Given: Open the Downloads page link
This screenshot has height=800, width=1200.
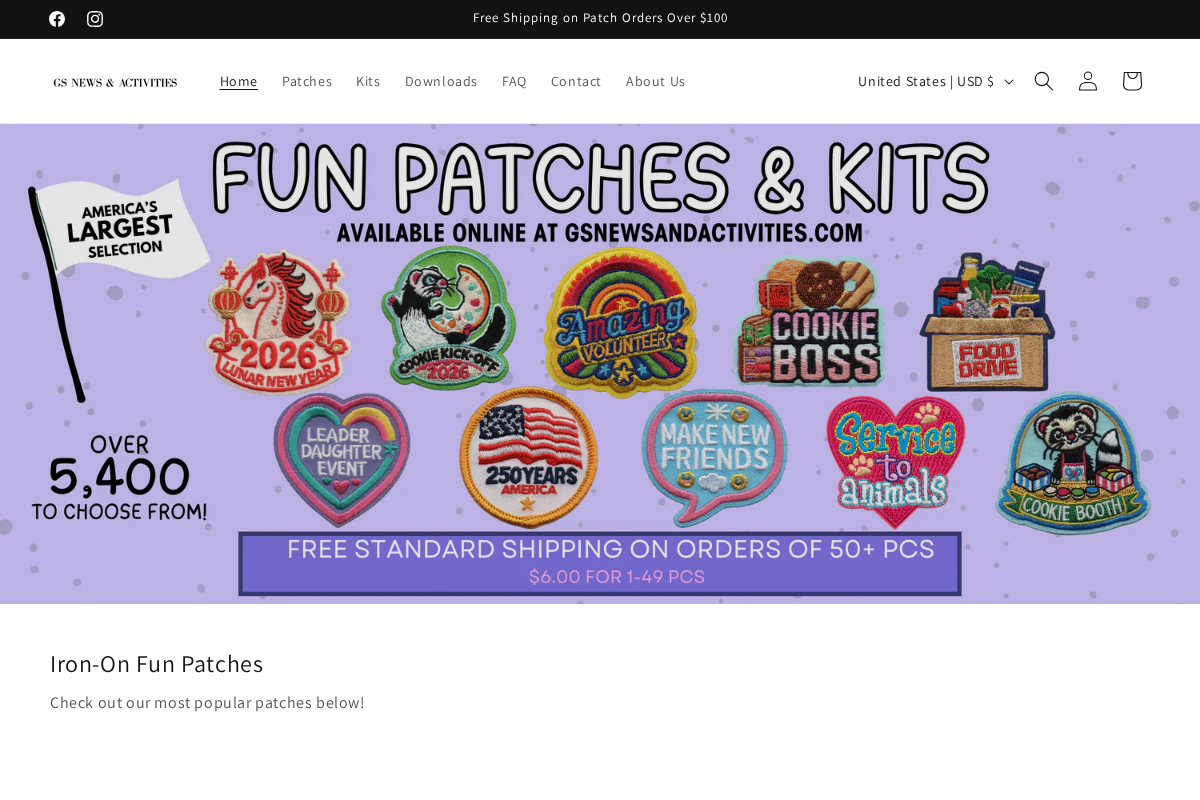Looking at the screenshot, I should (441, 81).
